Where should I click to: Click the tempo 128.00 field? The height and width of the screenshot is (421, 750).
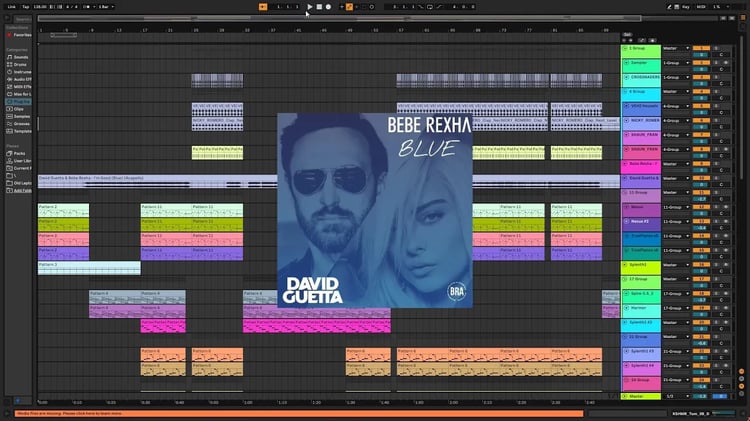click(40, 7)
